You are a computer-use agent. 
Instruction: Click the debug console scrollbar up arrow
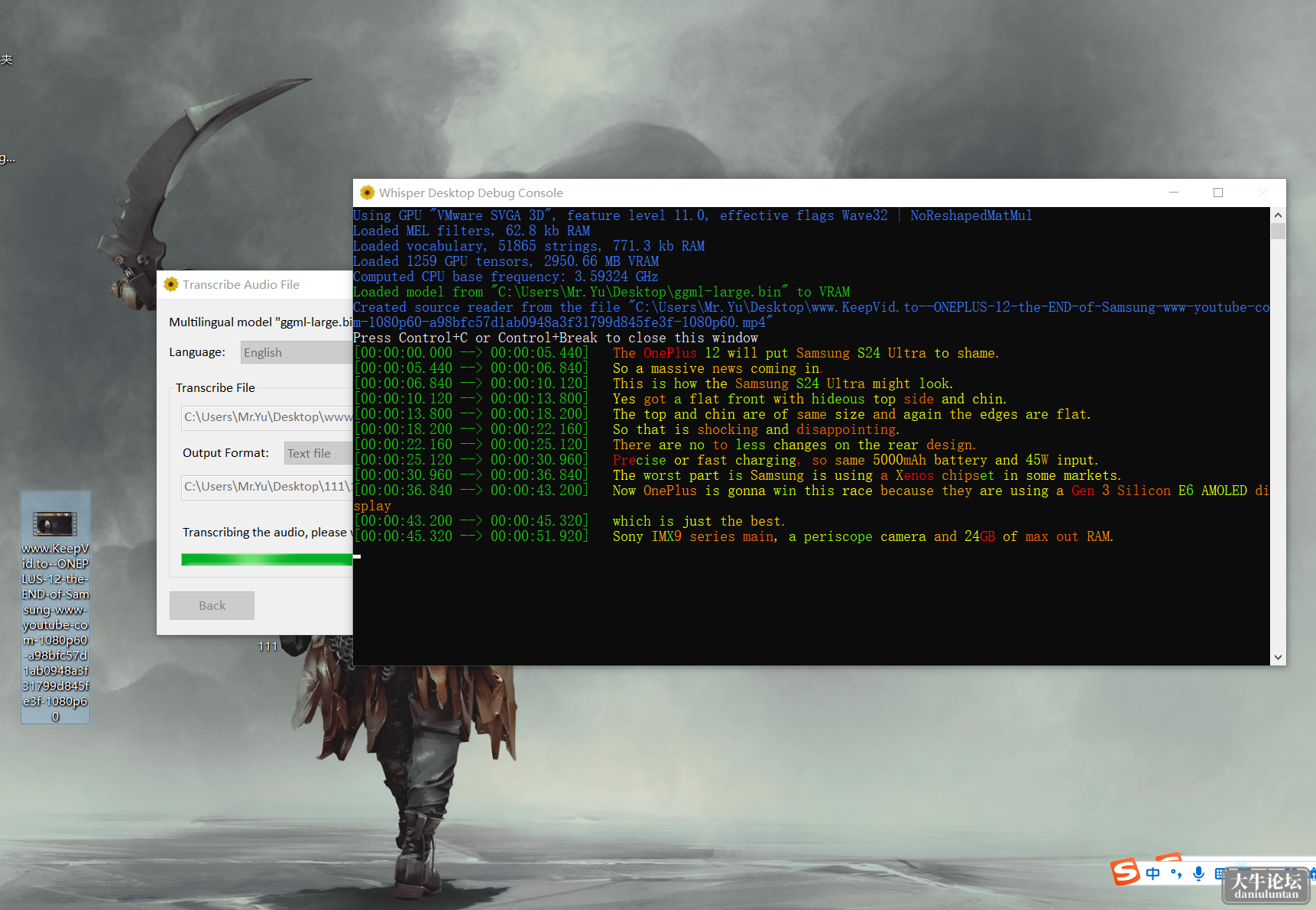point(1278,215)
